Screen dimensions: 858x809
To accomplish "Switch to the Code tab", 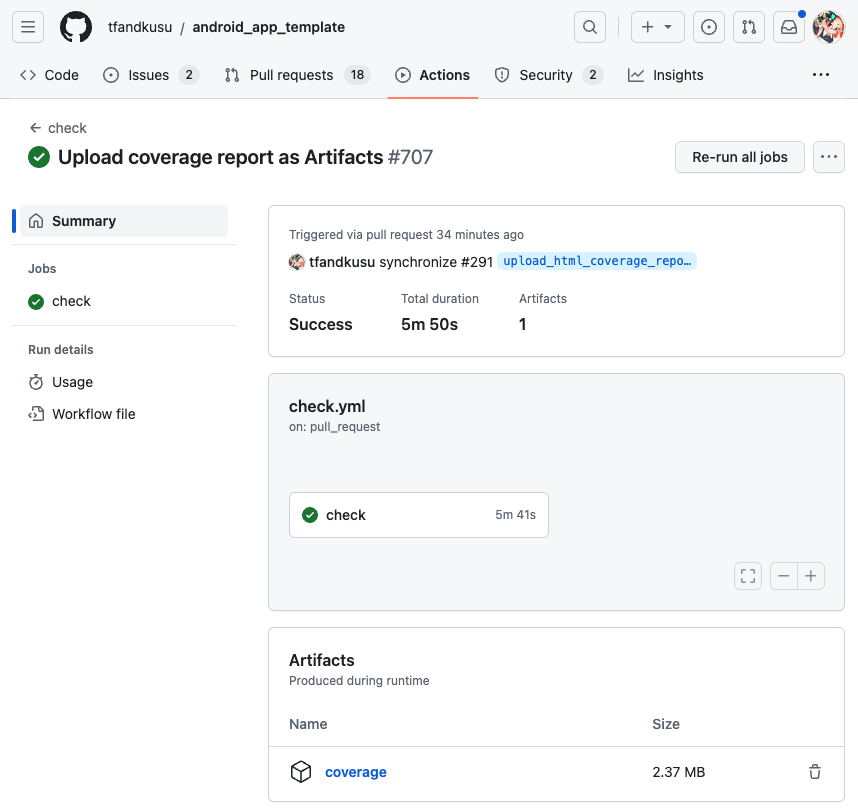I will [49, 75].
